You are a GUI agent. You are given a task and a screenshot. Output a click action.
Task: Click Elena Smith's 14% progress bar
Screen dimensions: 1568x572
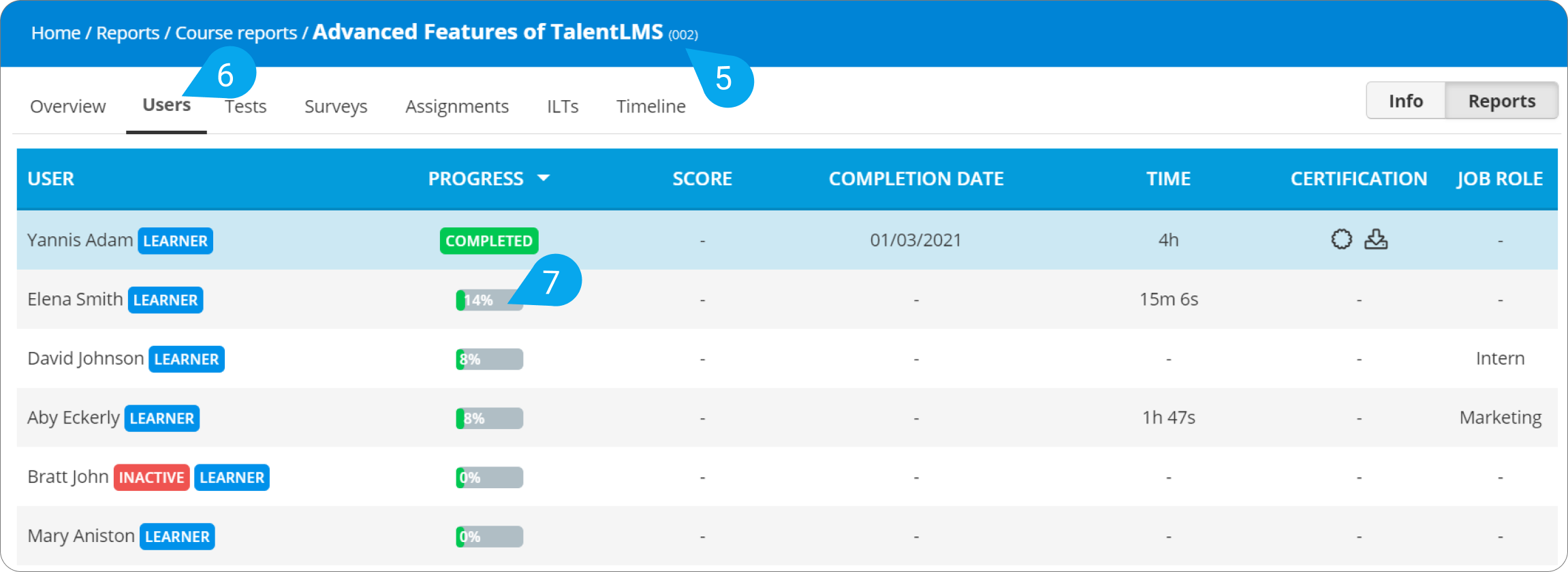490,300
